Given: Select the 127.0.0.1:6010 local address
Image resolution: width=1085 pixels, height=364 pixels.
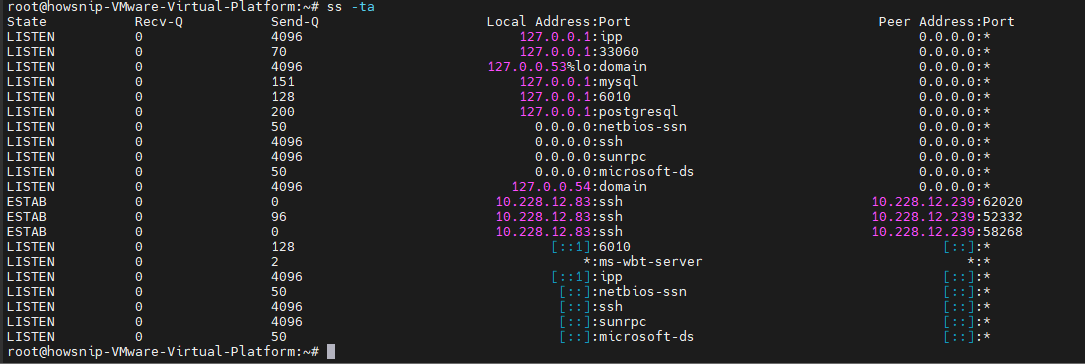Looking at the screenshot, I should tap(575, 97).
